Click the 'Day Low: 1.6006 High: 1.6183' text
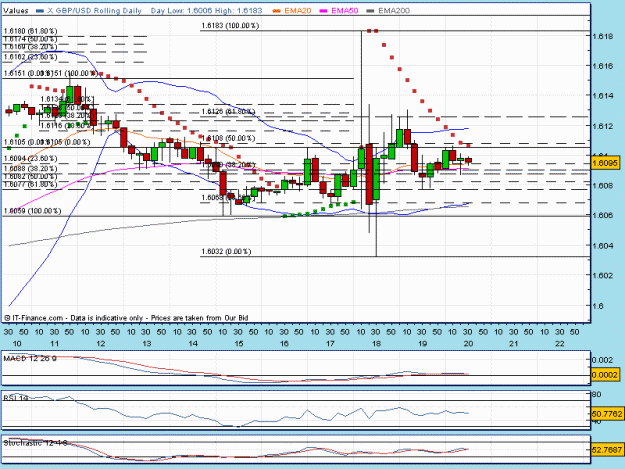The width and height of the screenshot is (625, 469). point(206,11)
